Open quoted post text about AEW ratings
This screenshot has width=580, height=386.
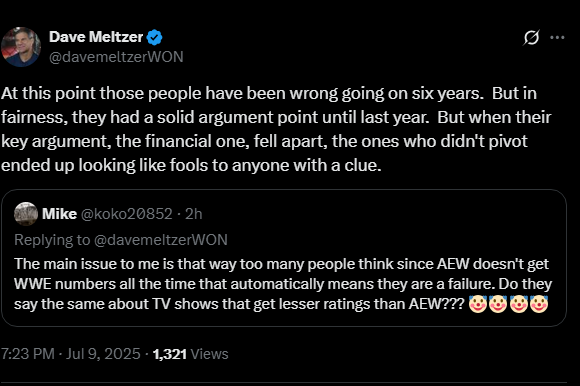tap(283, 284)
